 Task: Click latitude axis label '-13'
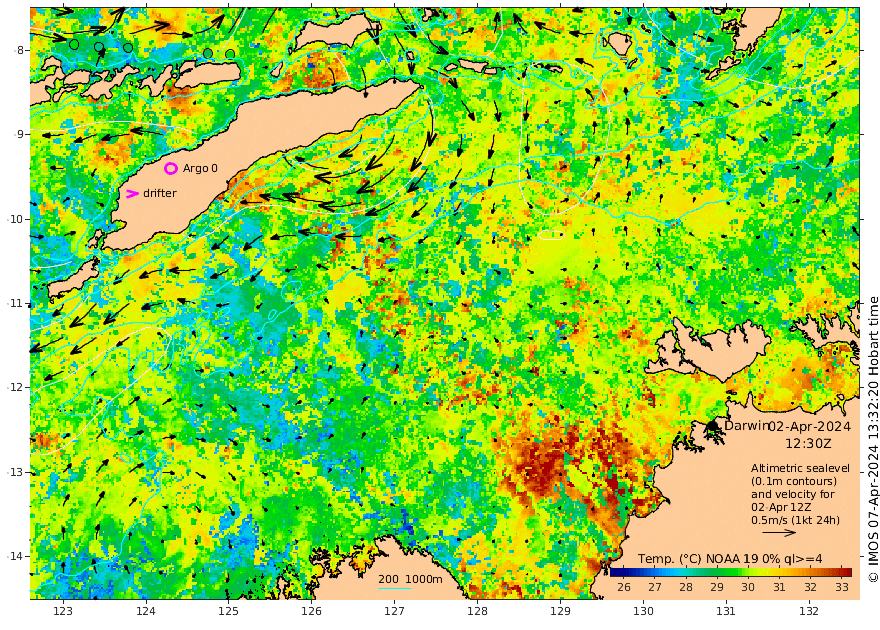point(15,472)
